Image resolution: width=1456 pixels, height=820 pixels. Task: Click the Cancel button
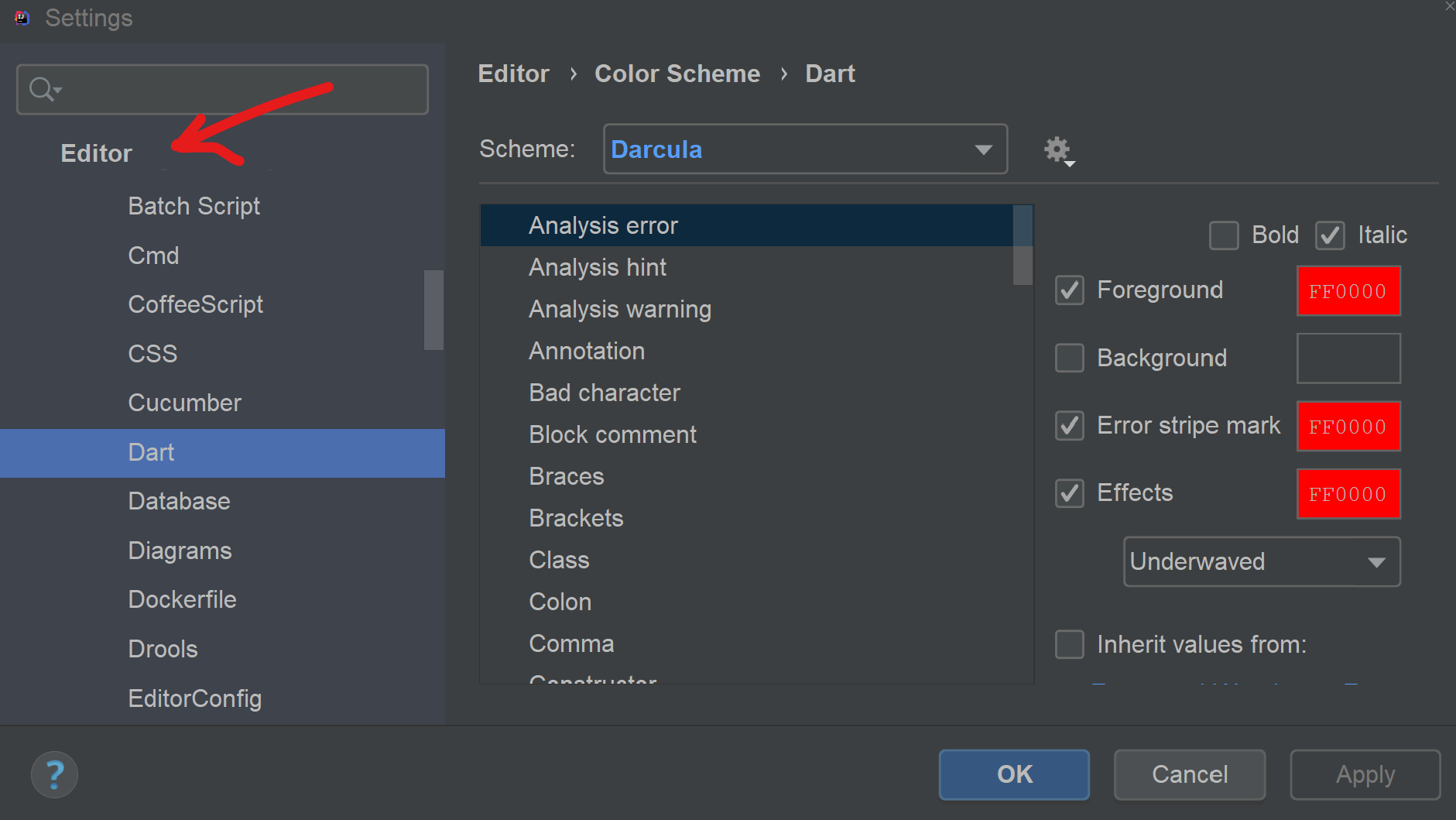(x=1190, y=774)
